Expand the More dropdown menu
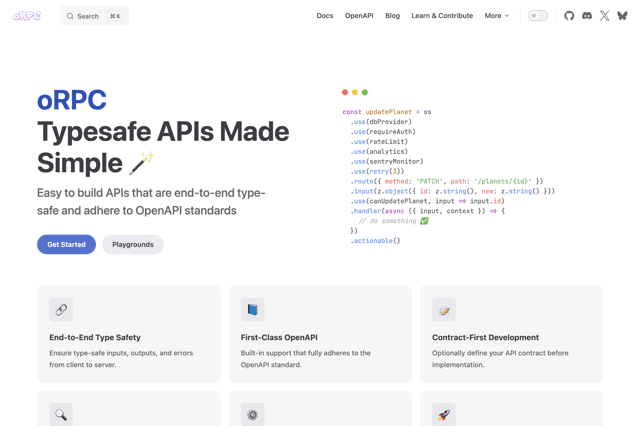 pos(497,16)
